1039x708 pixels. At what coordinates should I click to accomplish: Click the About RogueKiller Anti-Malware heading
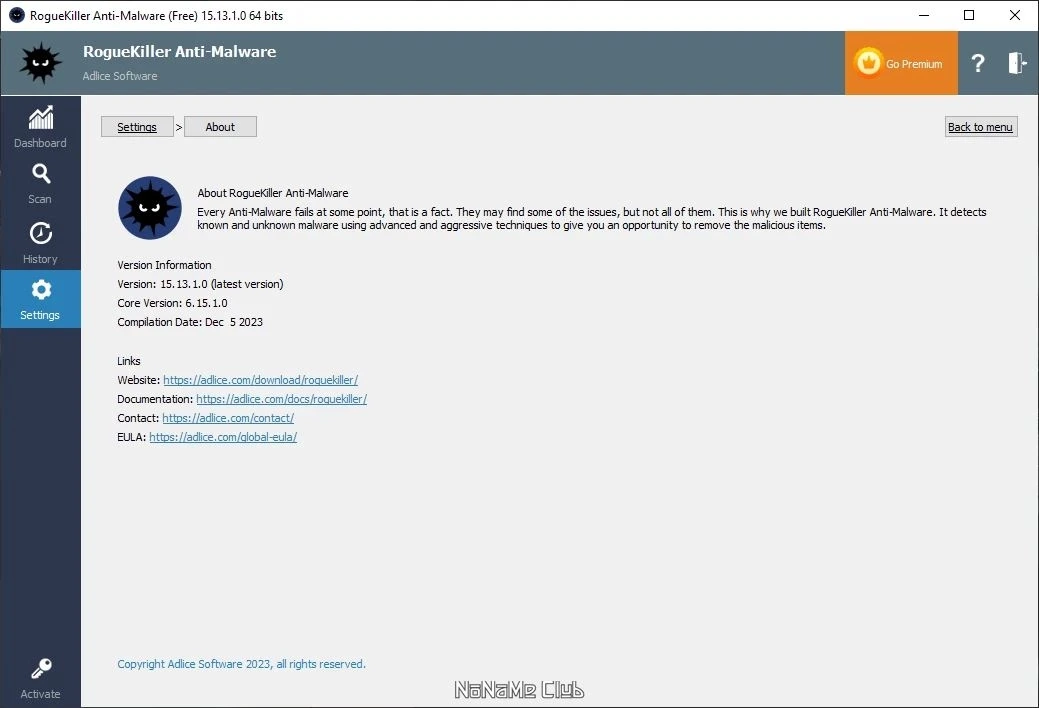tap(273, 193)
